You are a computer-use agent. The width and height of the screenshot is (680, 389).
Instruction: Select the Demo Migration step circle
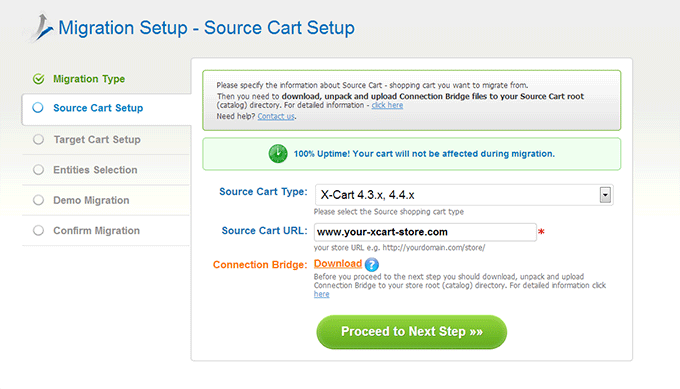click(x=38, y=200)
